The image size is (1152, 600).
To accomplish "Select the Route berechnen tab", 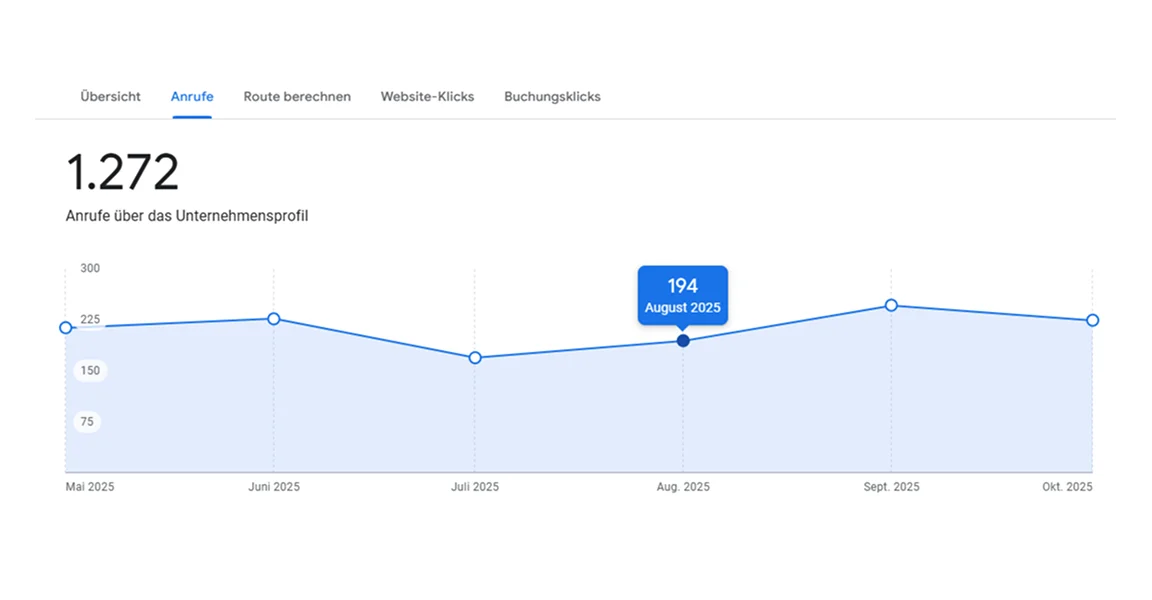I will (x=297, y=96).
